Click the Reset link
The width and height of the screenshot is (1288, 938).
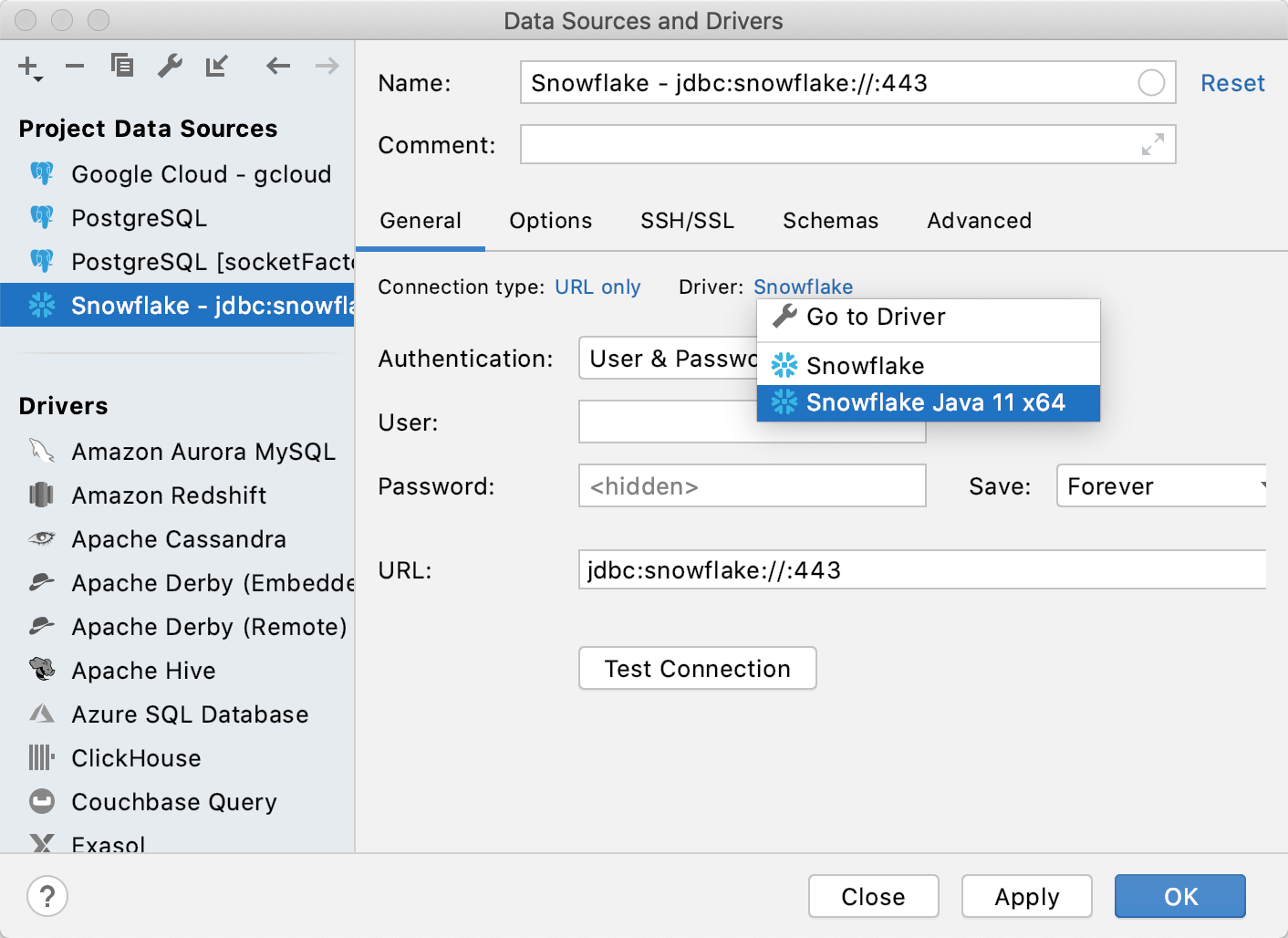coord(1232,83)
